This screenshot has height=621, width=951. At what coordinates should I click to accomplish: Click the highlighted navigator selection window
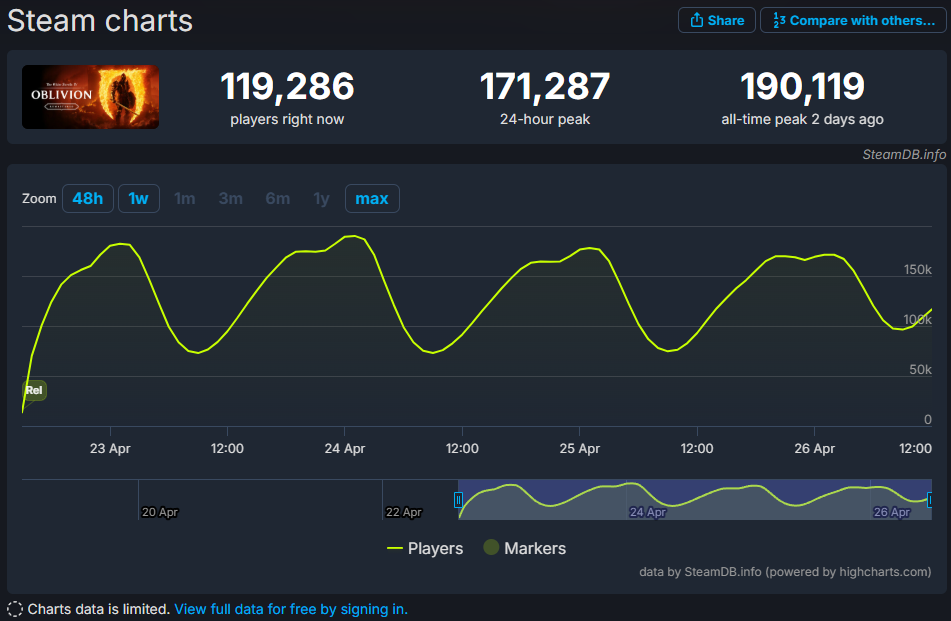(x=695, y=500)
